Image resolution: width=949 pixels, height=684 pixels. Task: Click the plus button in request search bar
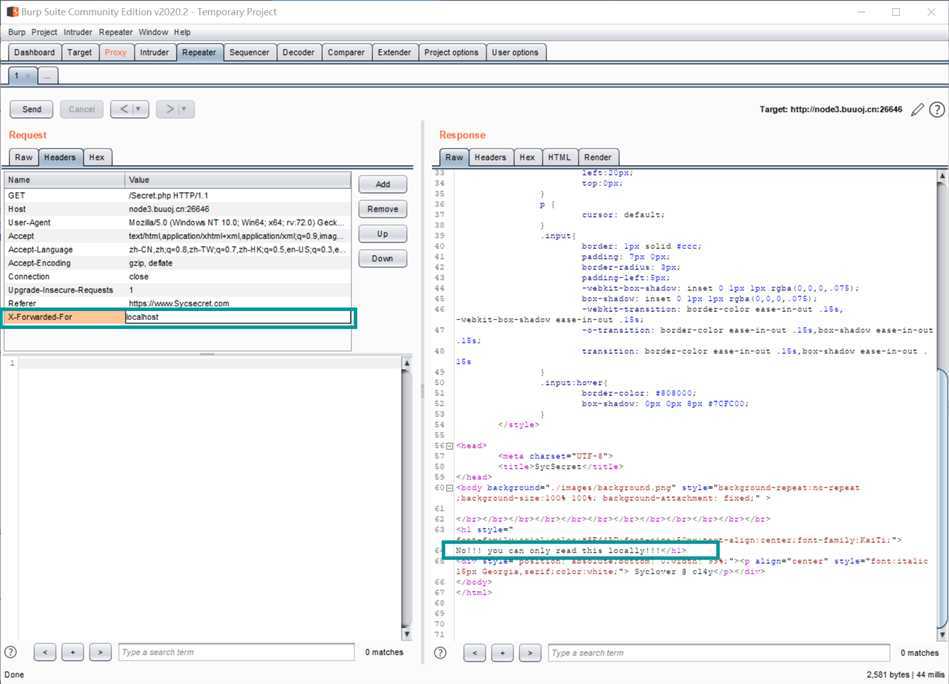(x=73, y=652)
